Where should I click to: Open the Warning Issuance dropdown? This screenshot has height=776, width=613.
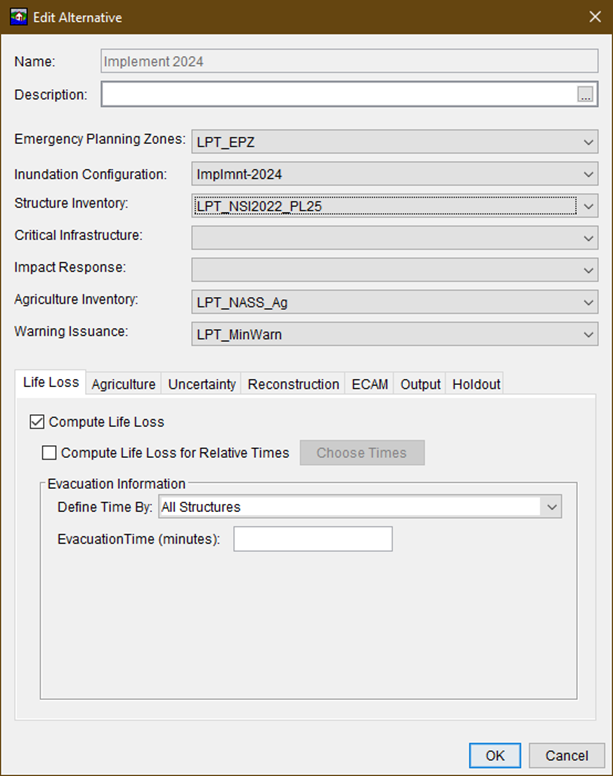(395, 334)
